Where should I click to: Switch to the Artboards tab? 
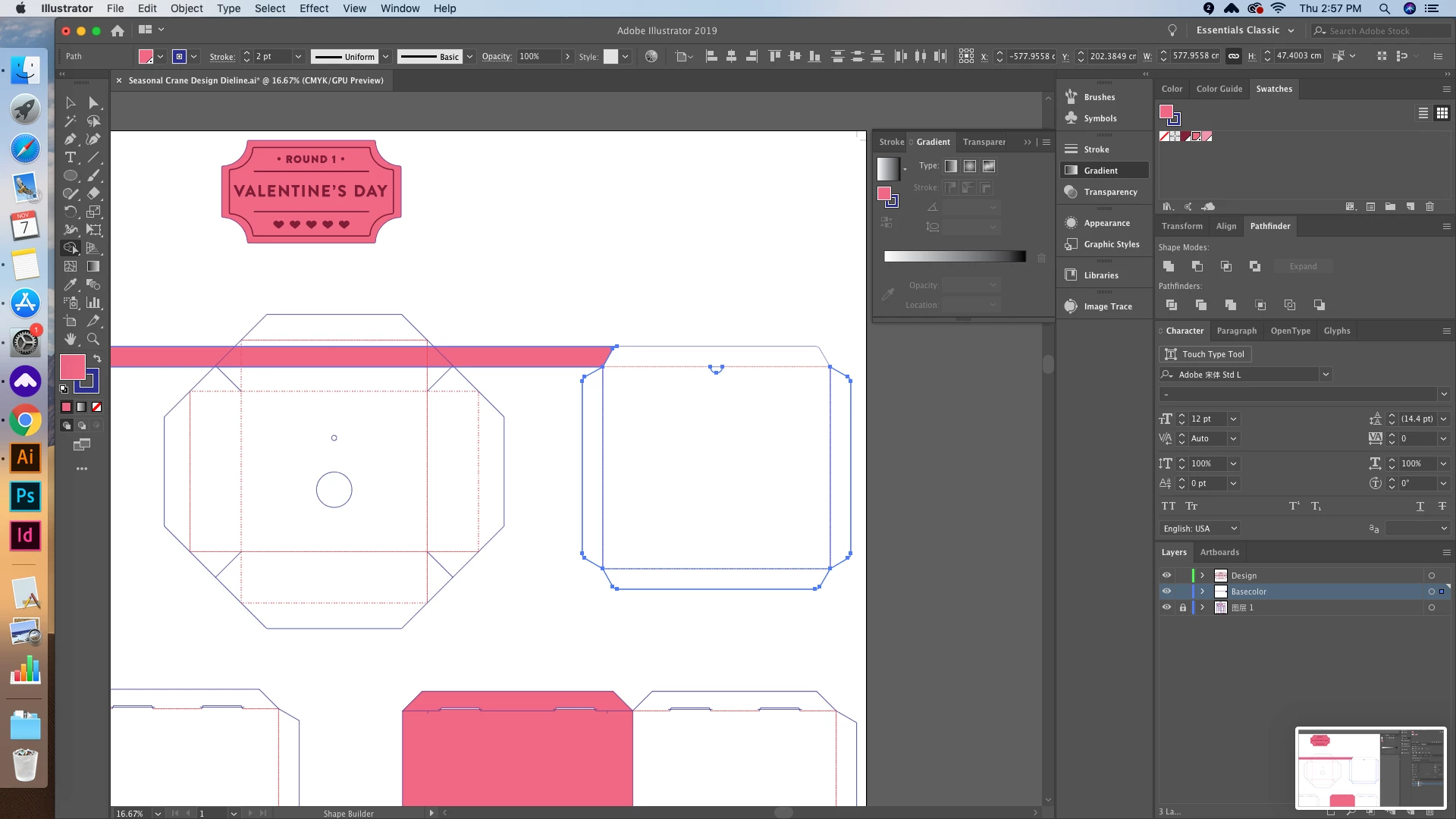pos(1219,552)
